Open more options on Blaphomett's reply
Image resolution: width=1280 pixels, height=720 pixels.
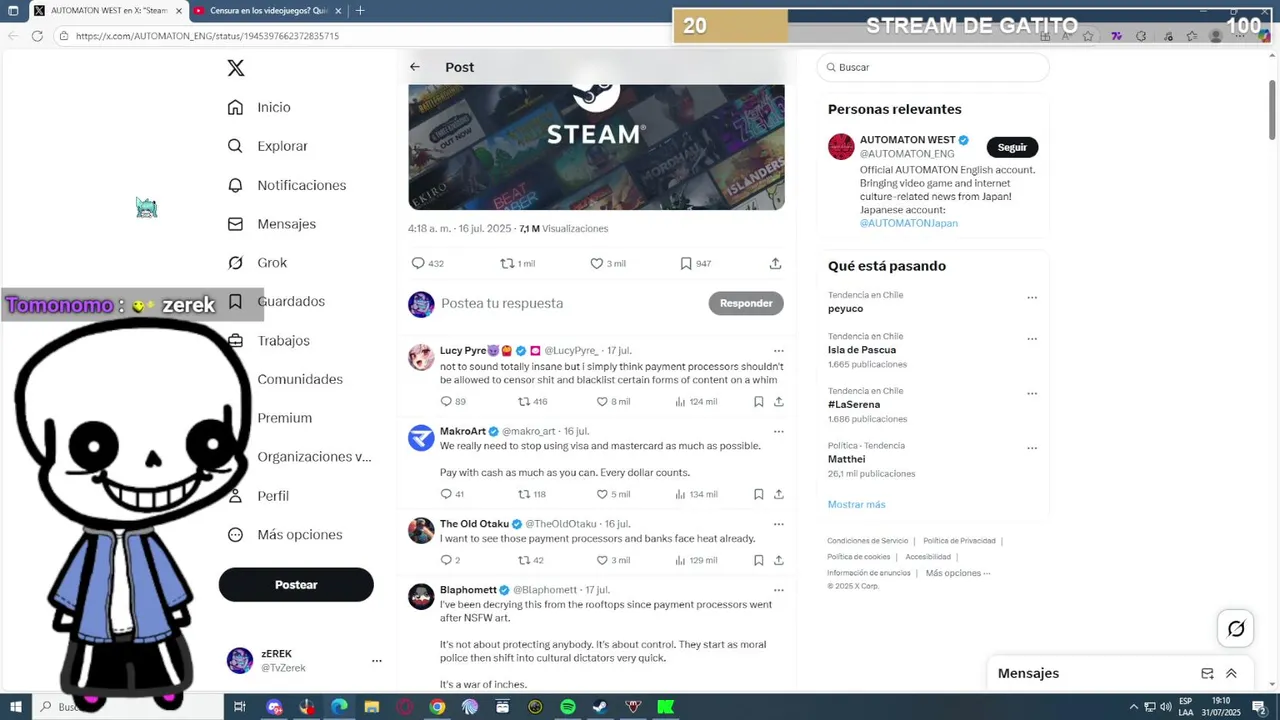click(778, 590)
